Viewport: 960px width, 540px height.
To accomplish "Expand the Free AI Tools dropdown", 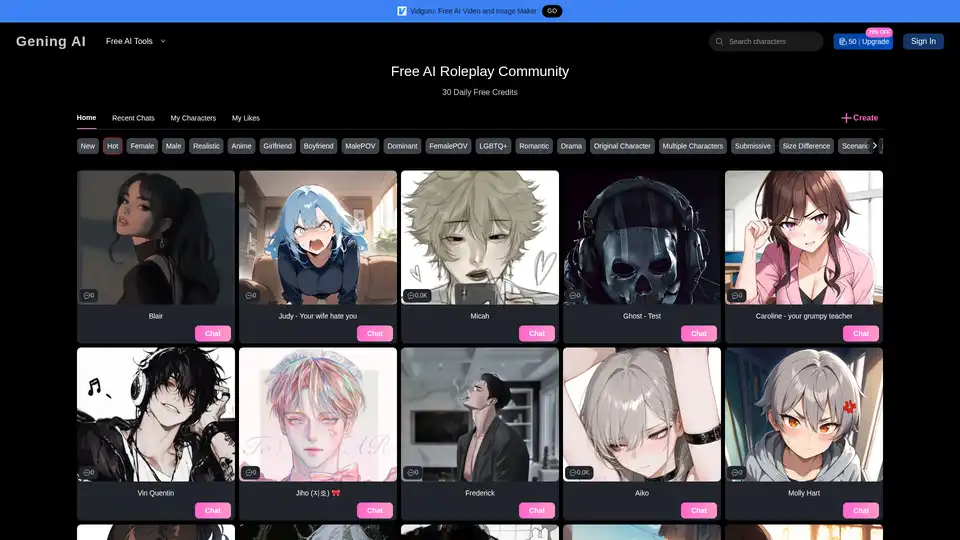I will (136, 41).
